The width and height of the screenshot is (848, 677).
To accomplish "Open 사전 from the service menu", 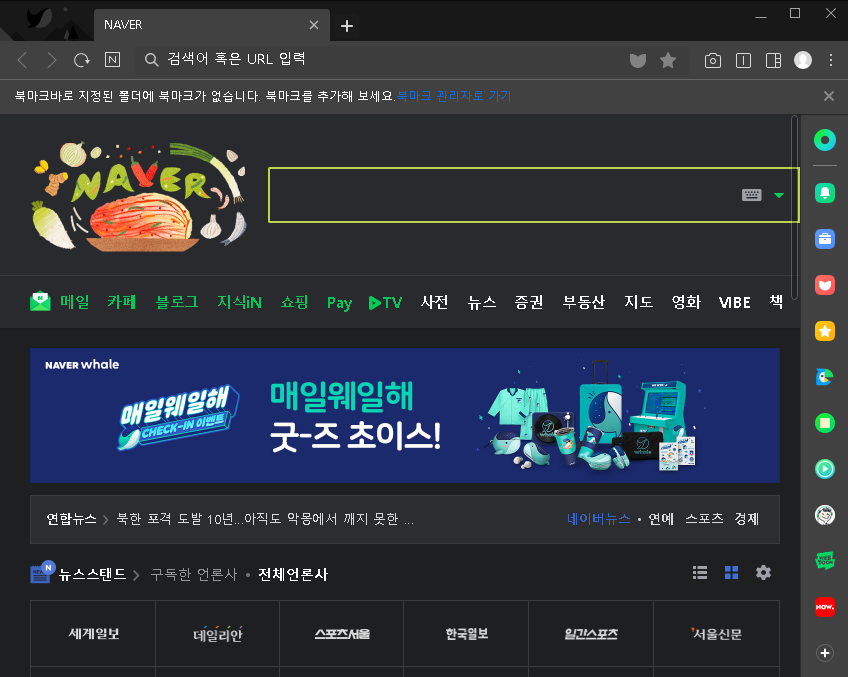I will coord(434,302).
